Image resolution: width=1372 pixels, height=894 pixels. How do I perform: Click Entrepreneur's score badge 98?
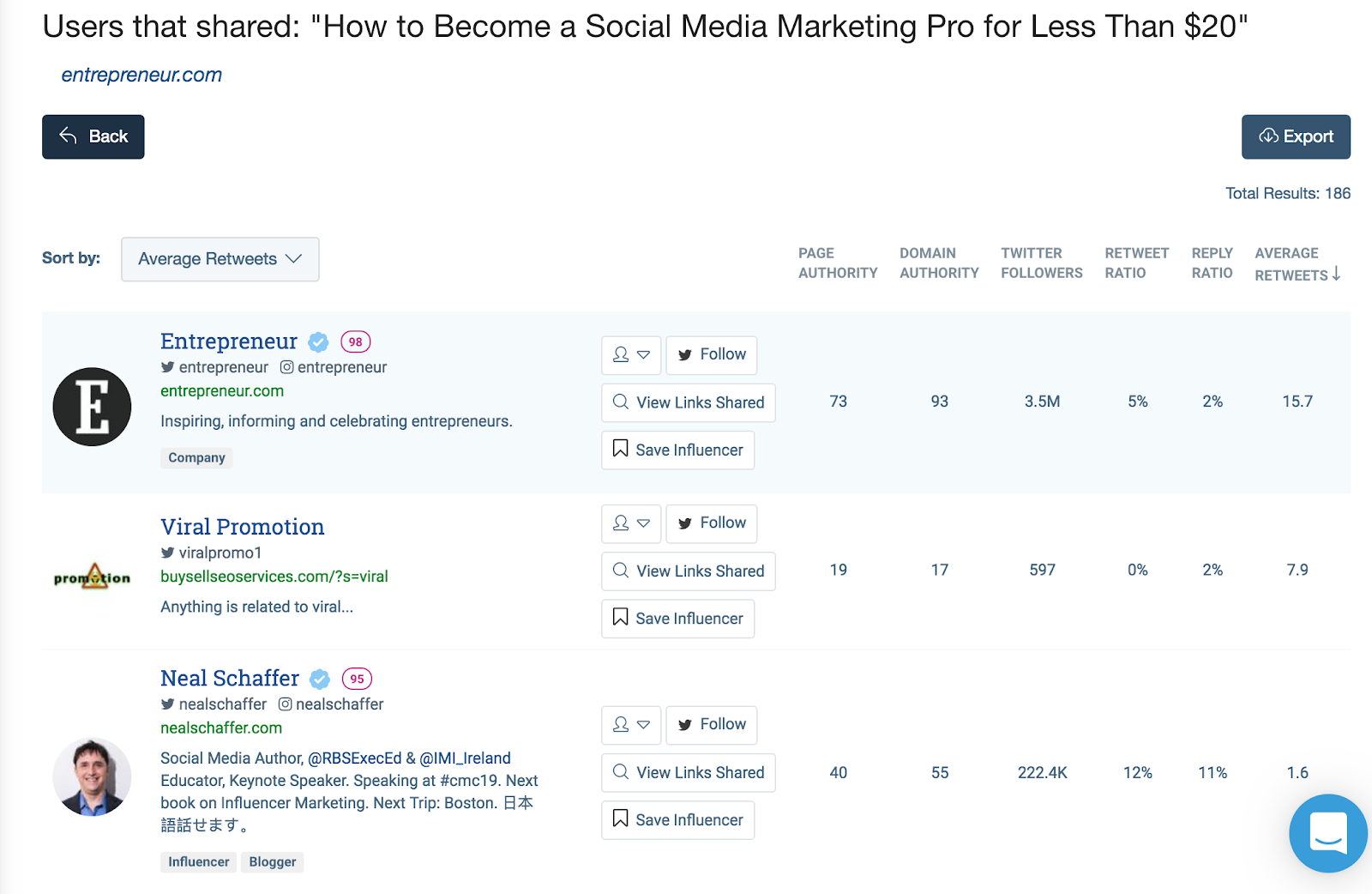point(356,341)
